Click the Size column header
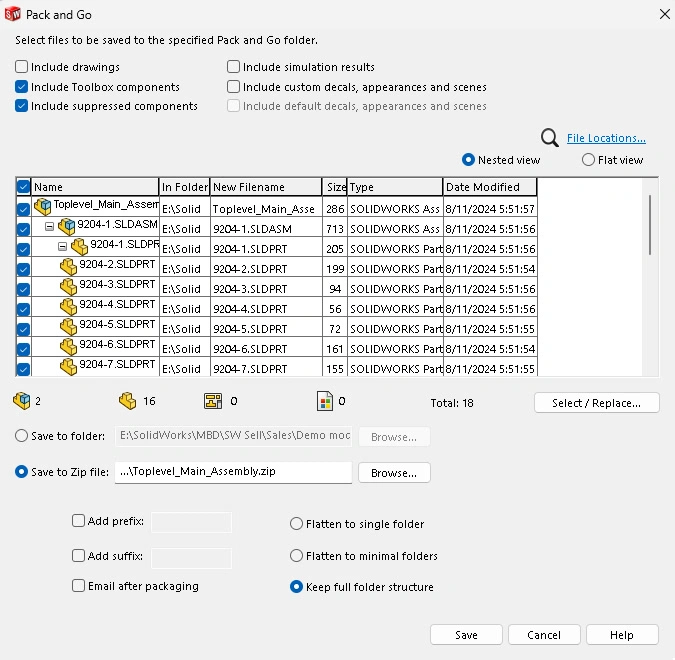 [335, 187]
